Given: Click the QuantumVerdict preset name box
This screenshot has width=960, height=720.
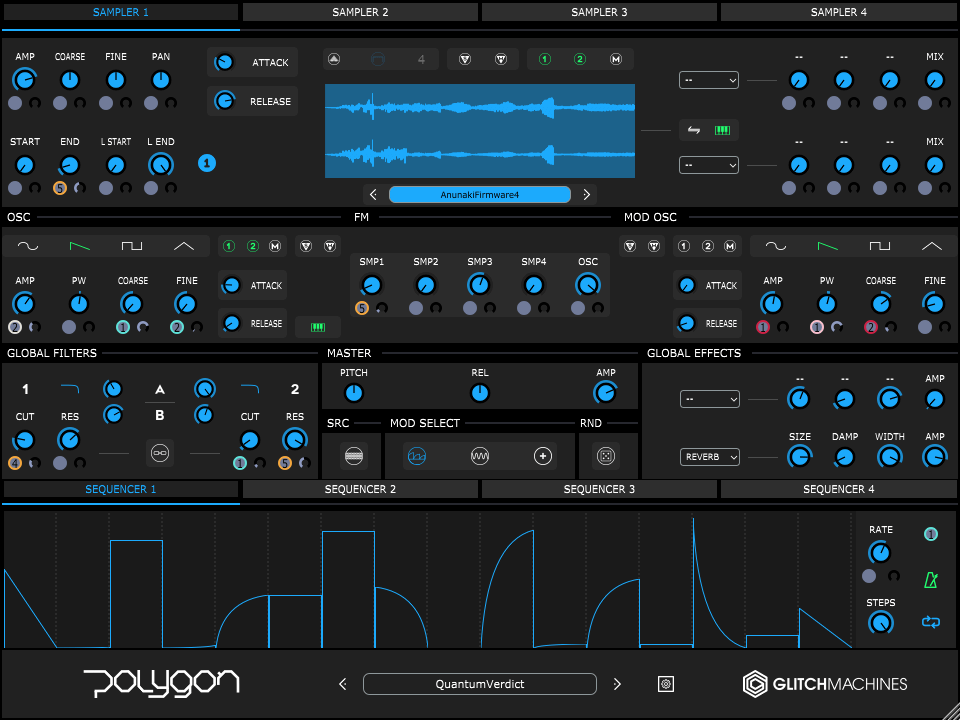Looking at the screenshot, I should [480, 684].
